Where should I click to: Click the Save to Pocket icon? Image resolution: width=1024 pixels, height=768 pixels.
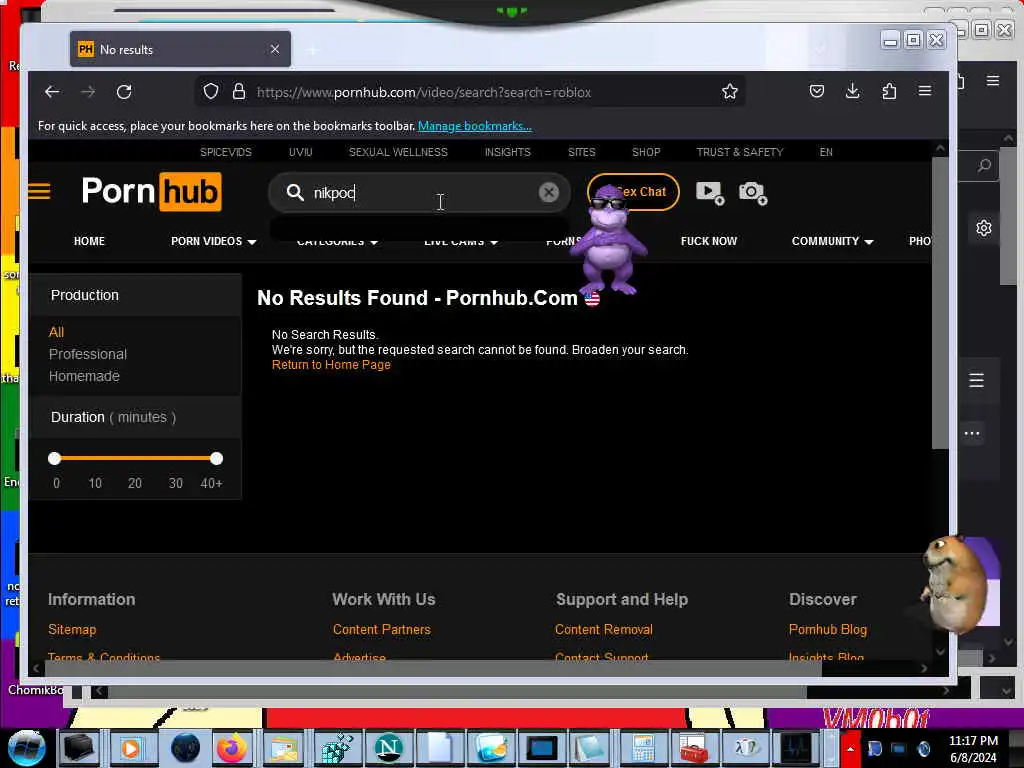816,91
